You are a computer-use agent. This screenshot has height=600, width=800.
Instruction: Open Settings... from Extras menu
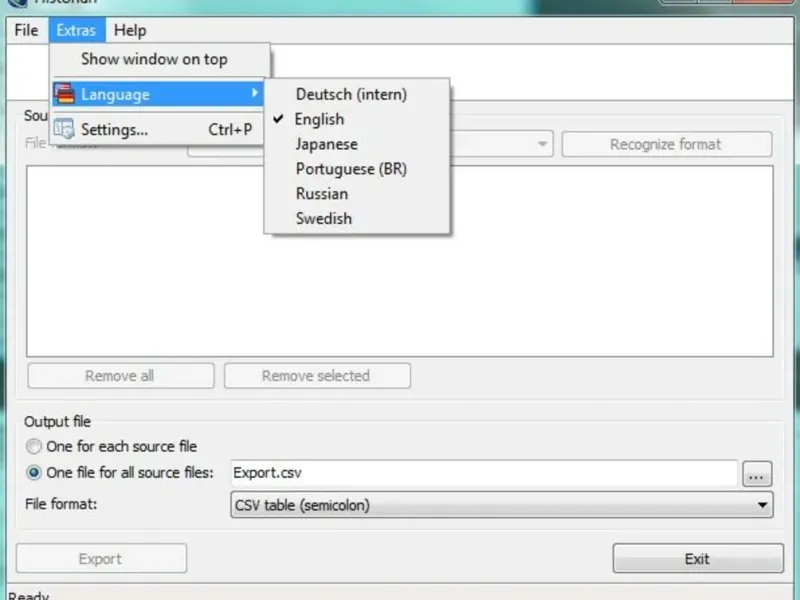159,130
